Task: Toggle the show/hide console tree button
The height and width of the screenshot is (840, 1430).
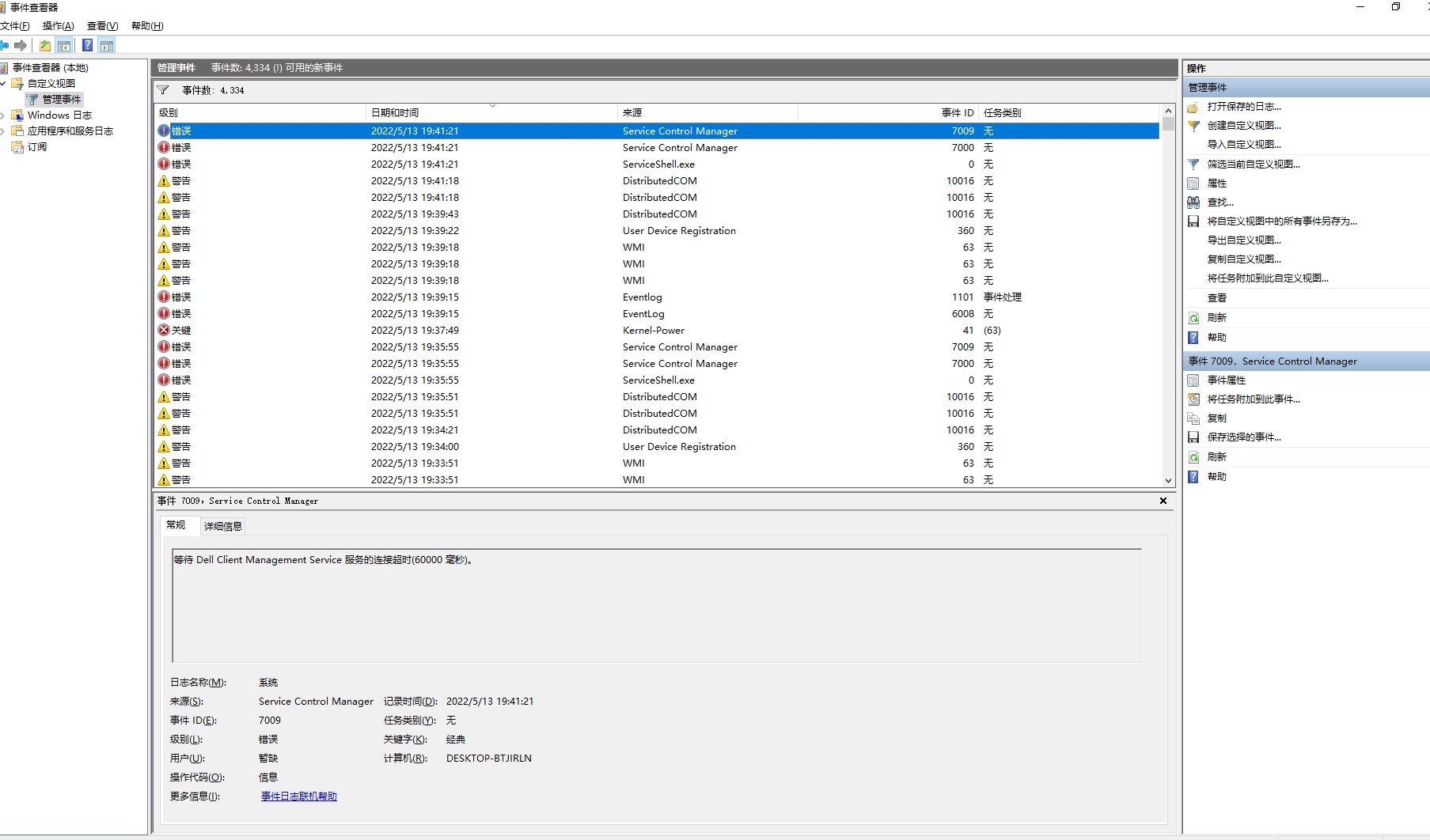Action: (x=64, y=46)
